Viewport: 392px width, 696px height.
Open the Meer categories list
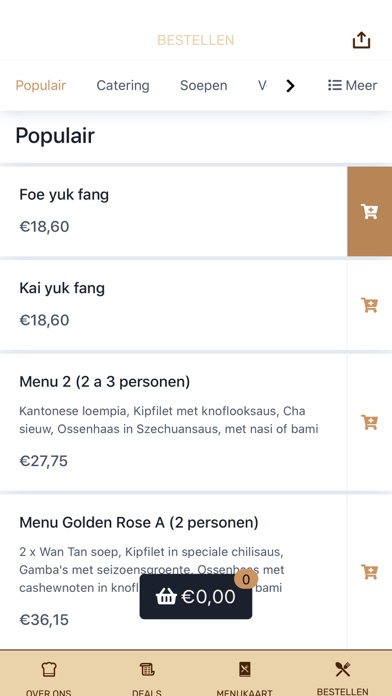click(x=352, y=85)
